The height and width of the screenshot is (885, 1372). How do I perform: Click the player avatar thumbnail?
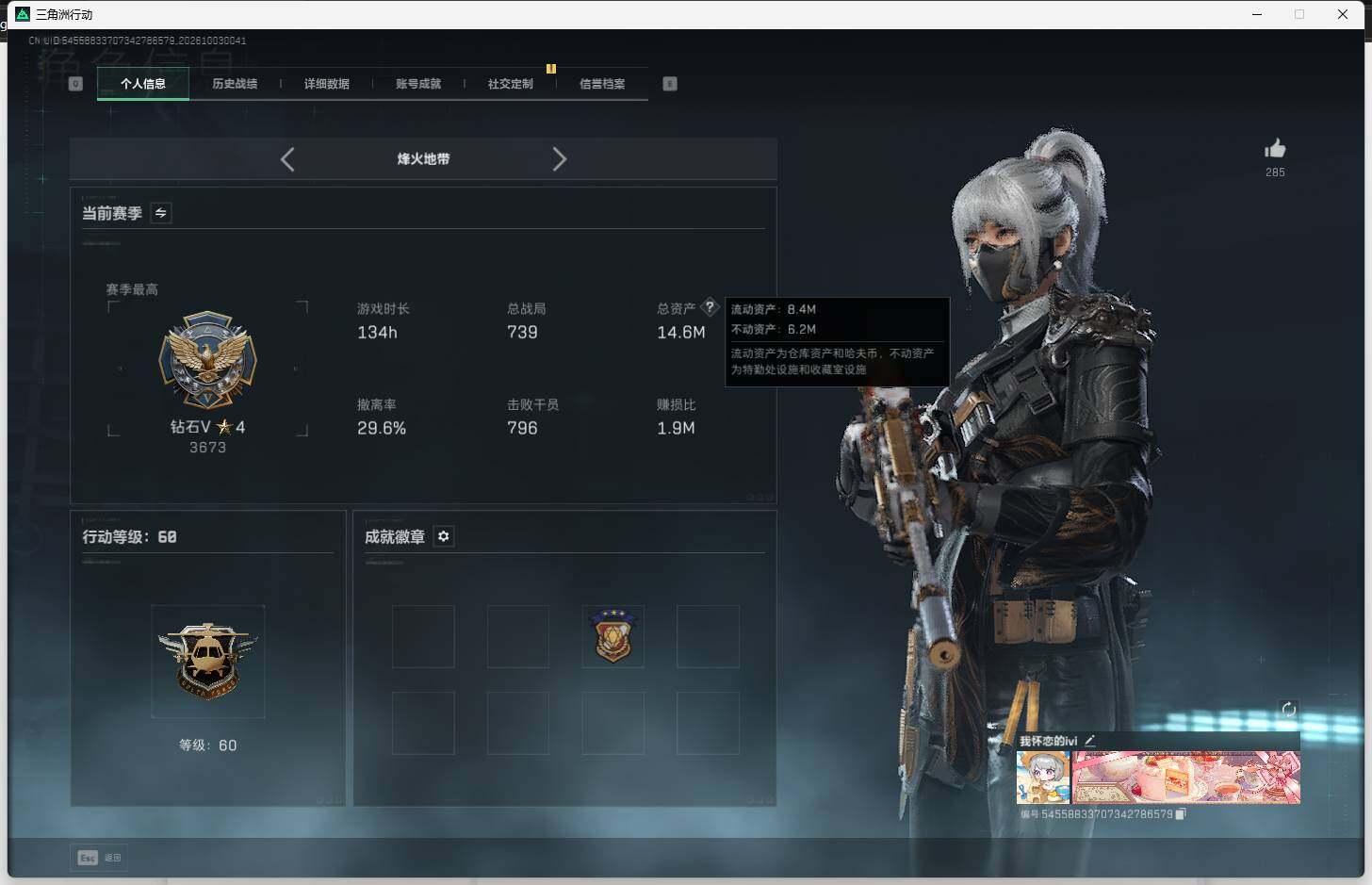click(1043, 778)
